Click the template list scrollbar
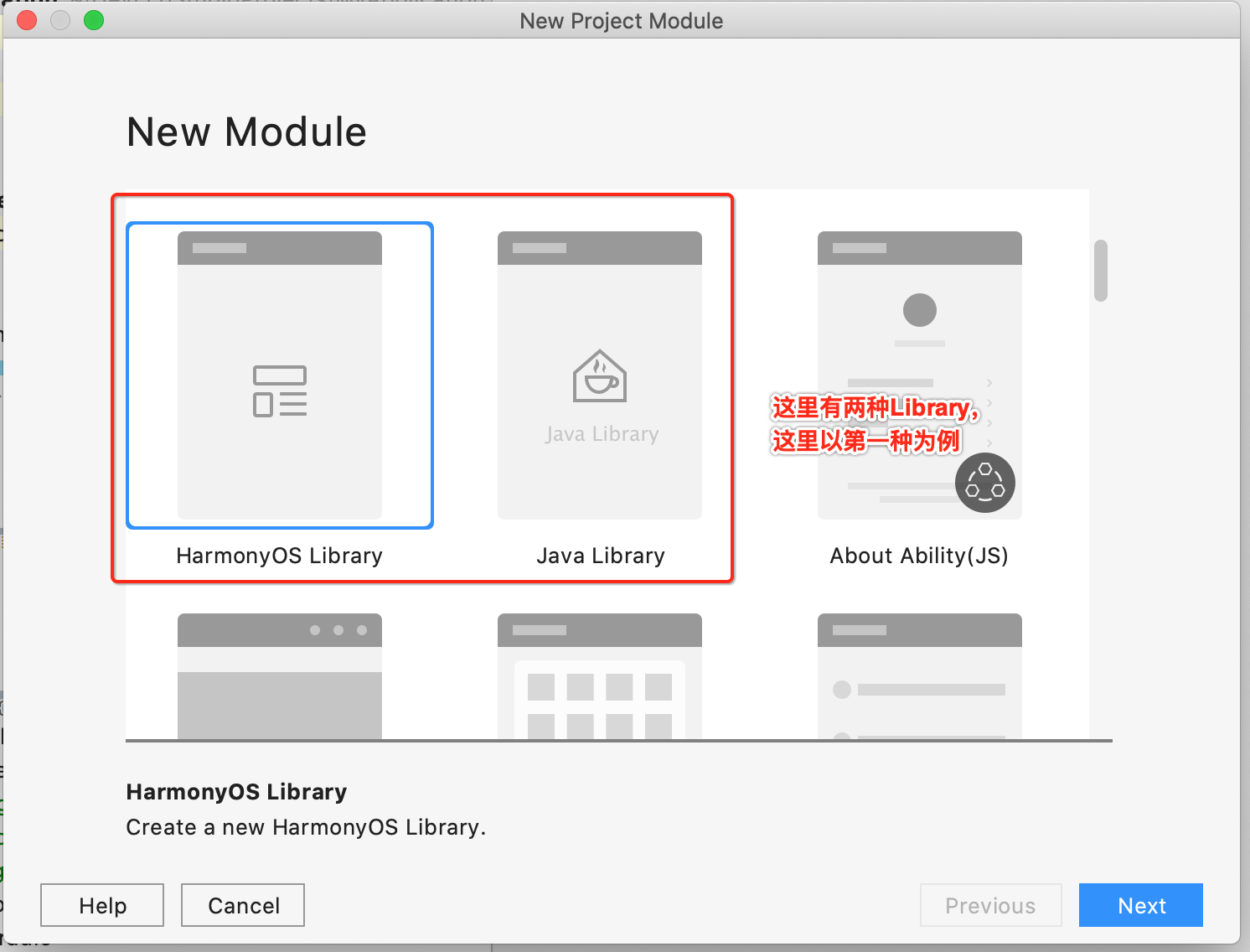This screenshot has height=952, width=1250. [x=1101, y=271]
